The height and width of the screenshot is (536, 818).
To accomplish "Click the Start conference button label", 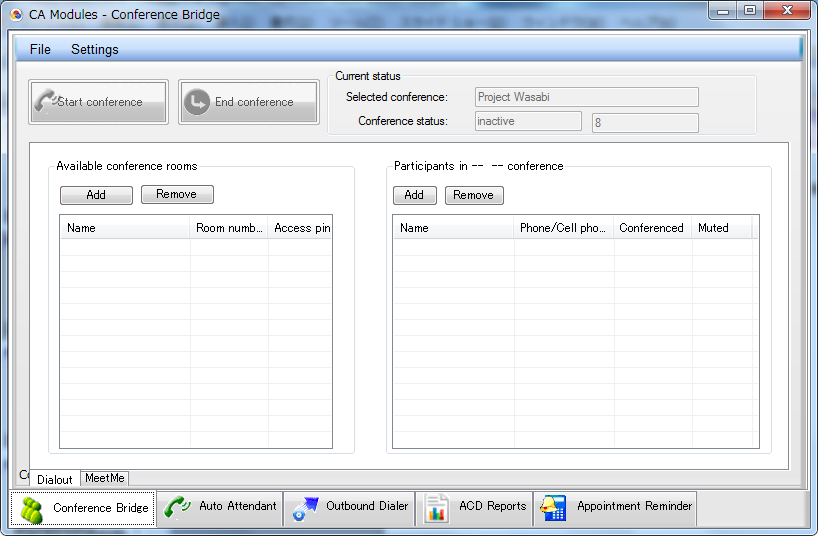I will [100, 102].
